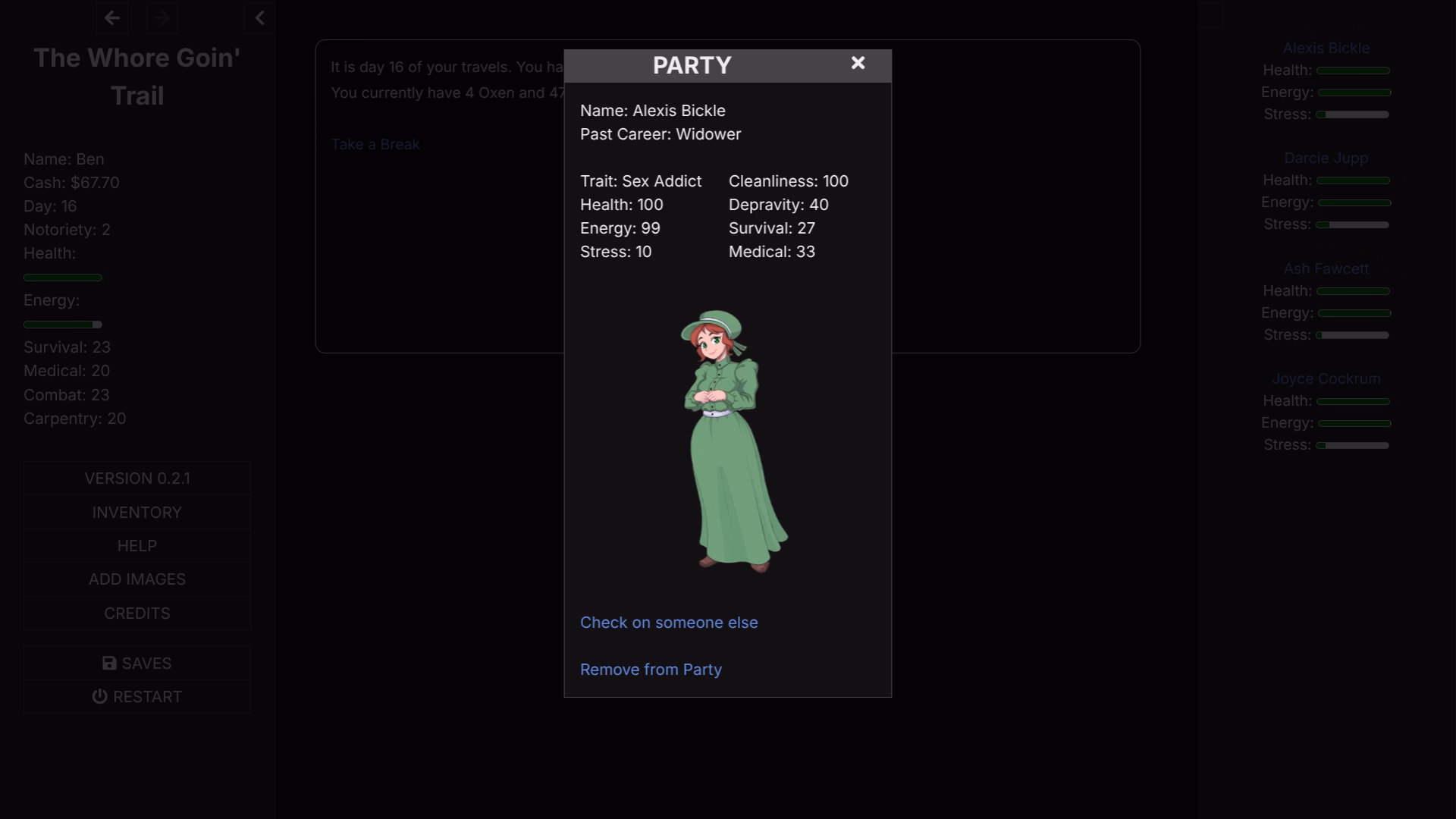
Task: Open the Inventory menu
Action: pyautogui.click(x=137, y=513)
